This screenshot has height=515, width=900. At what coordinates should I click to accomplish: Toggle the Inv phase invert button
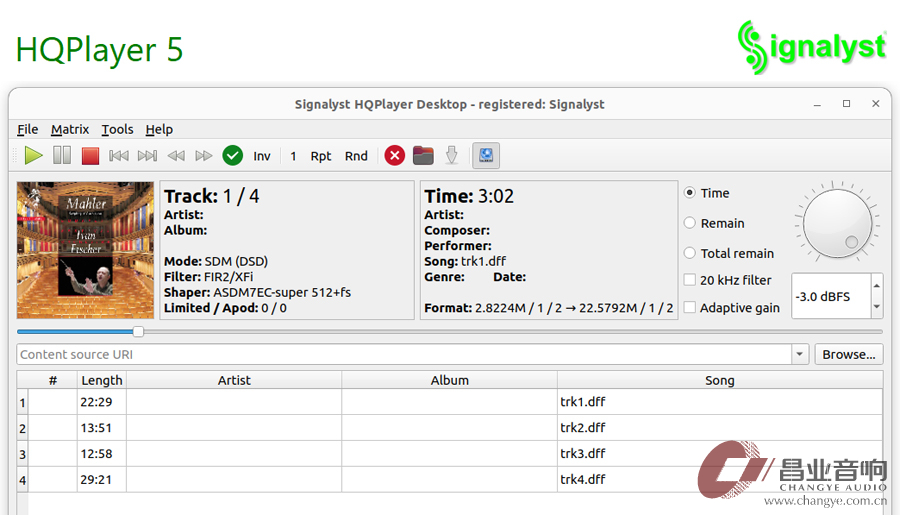pyautogui.click(x=262, y=156)
